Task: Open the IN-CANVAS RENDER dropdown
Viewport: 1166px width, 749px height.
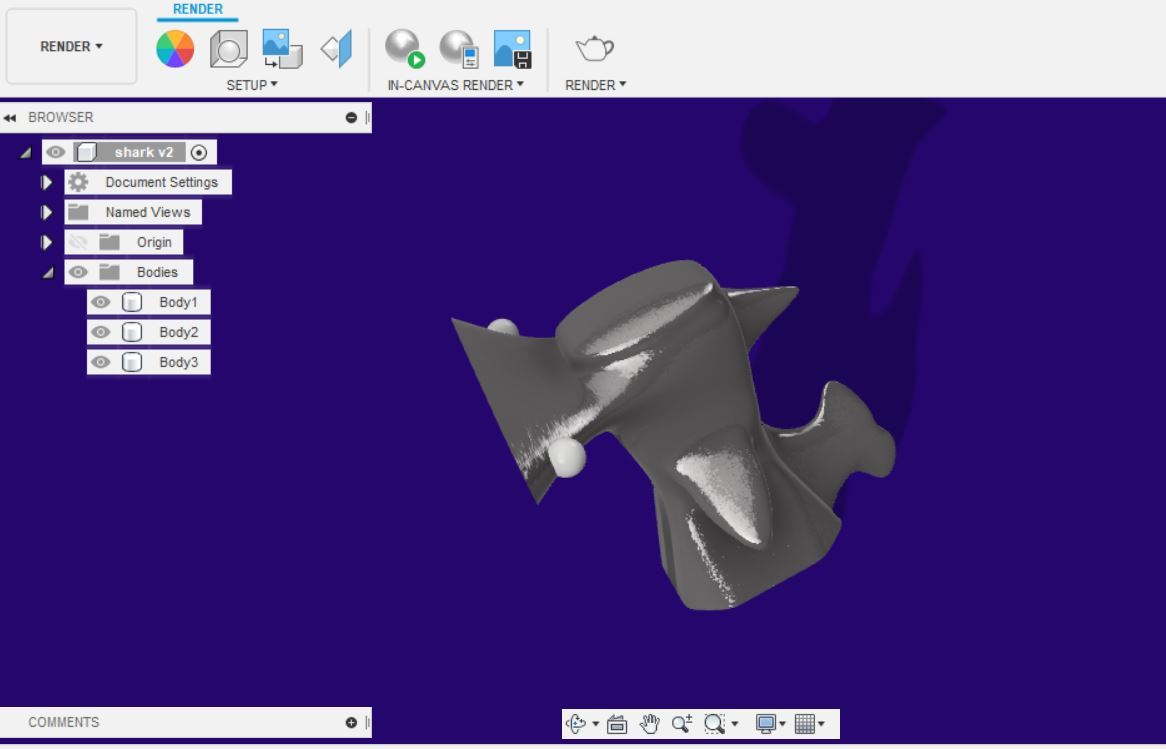Action: pos(455,85)
